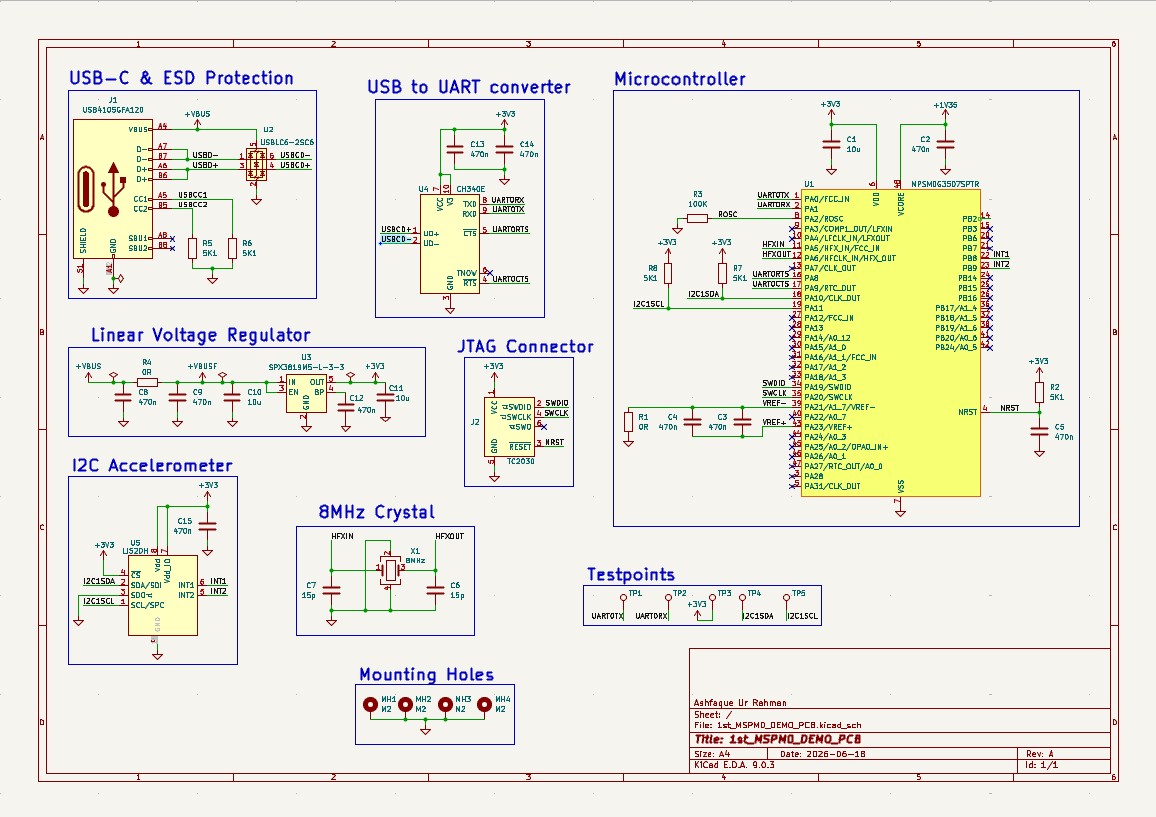1156x817 pixels.
Task: Select resistor R7 I2C pull-up symbol
Action: [722, 274]
